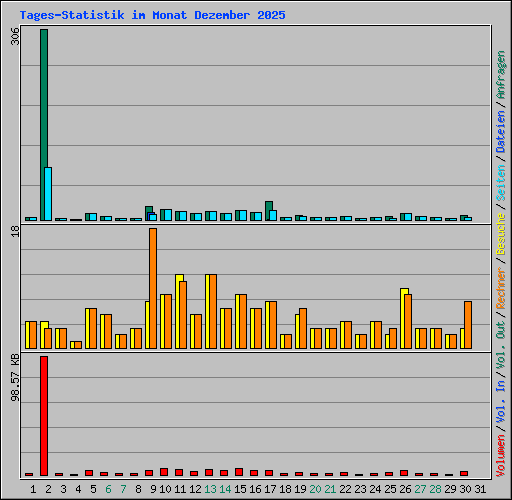Click the day '8' axis label

138,489
